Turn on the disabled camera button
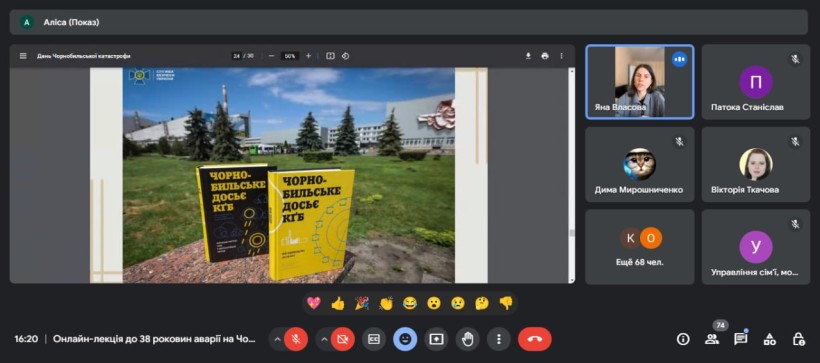820x363 pixels. (x=343, y=339)
